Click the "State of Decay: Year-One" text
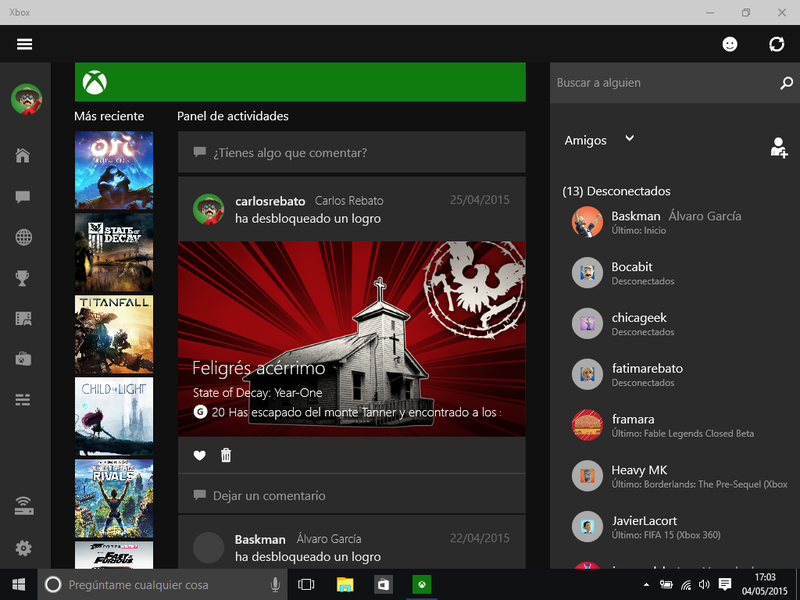This screenshot has width=800, height=600. coord(258,393)
